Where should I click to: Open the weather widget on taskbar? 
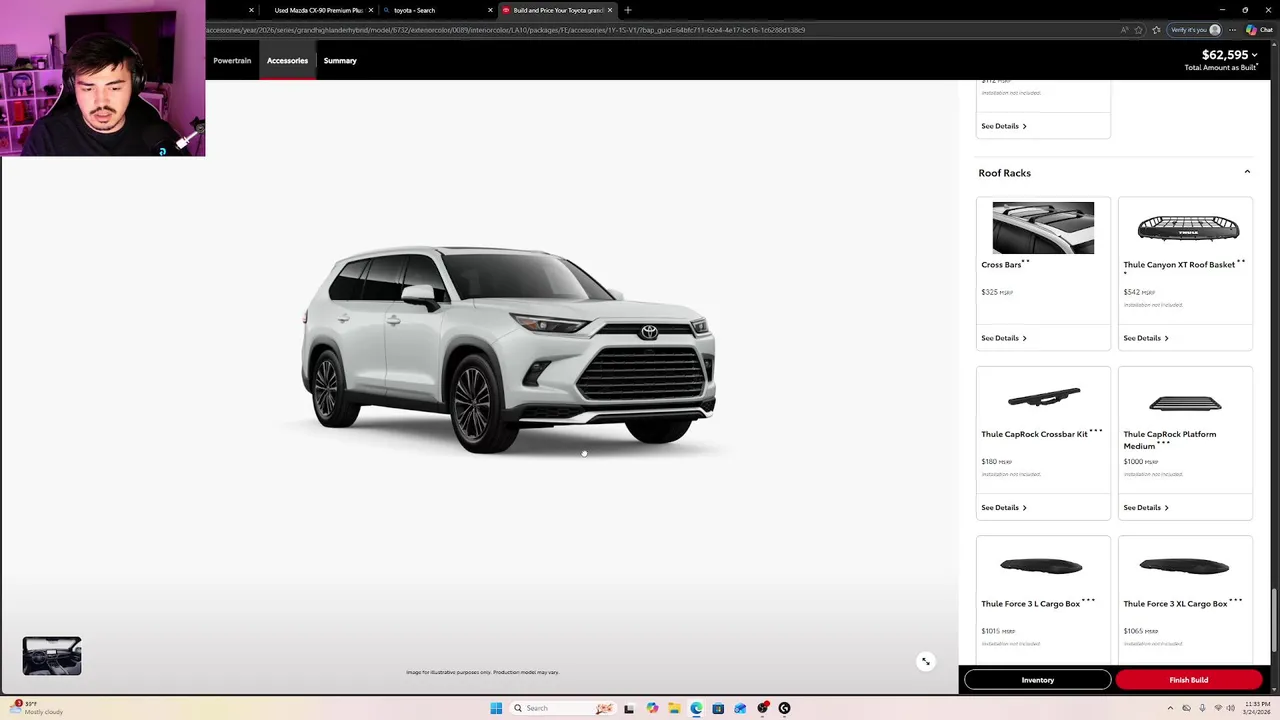pyautogui.click(x=36, y=708)
